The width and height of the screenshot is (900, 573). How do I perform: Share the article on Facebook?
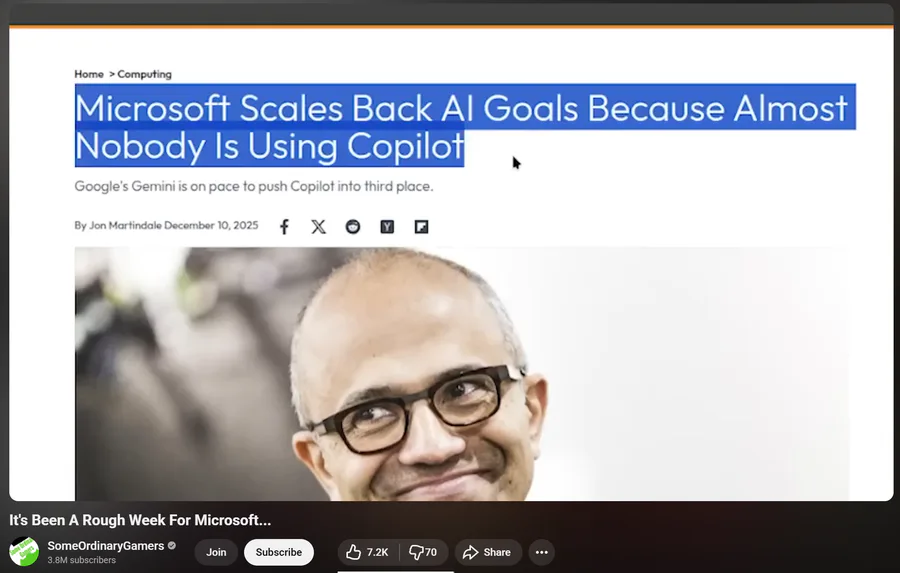[x=284, y=227]
